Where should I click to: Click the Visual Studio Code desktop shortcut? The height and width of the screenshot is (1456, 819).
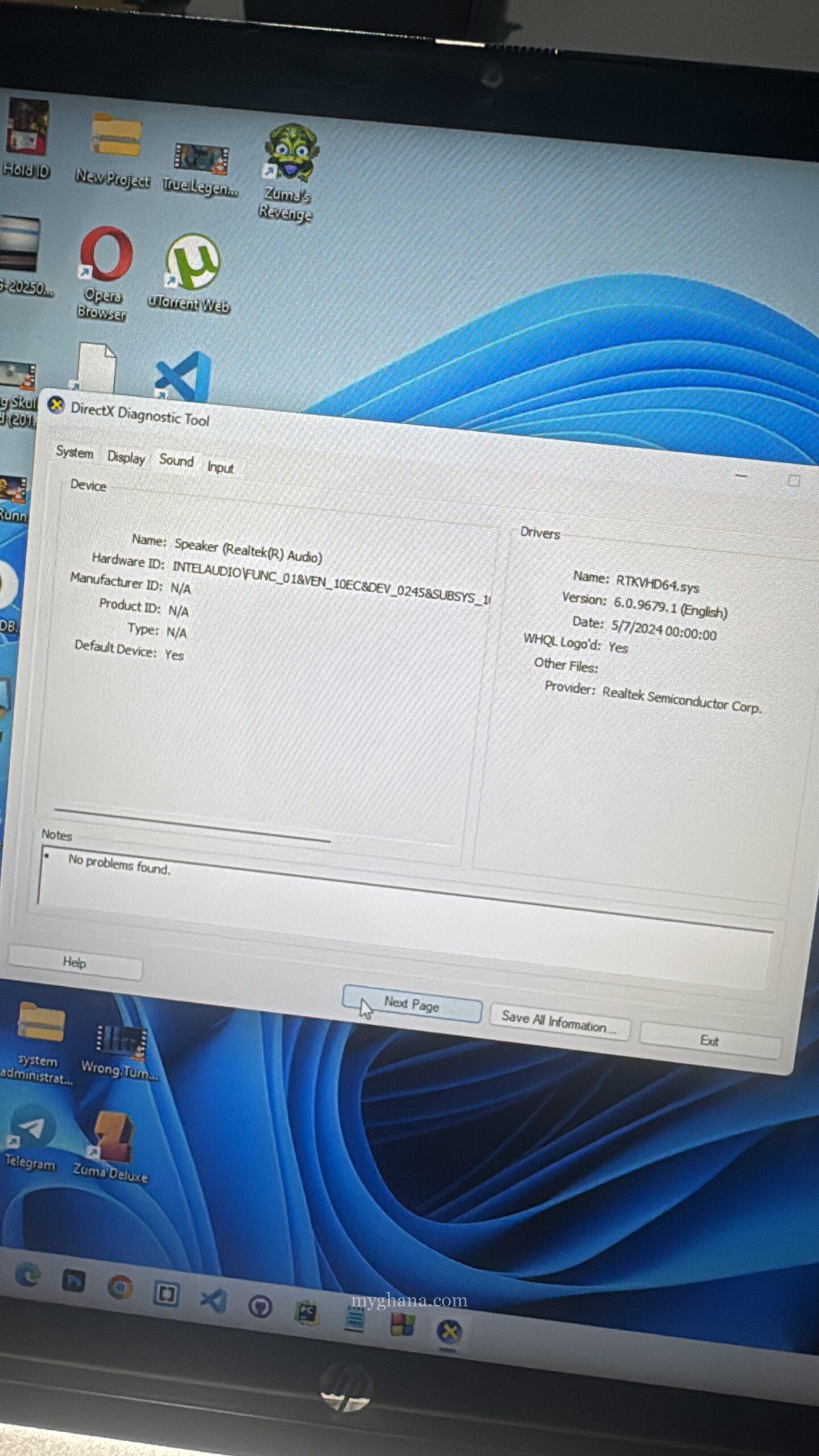point(183,376)
